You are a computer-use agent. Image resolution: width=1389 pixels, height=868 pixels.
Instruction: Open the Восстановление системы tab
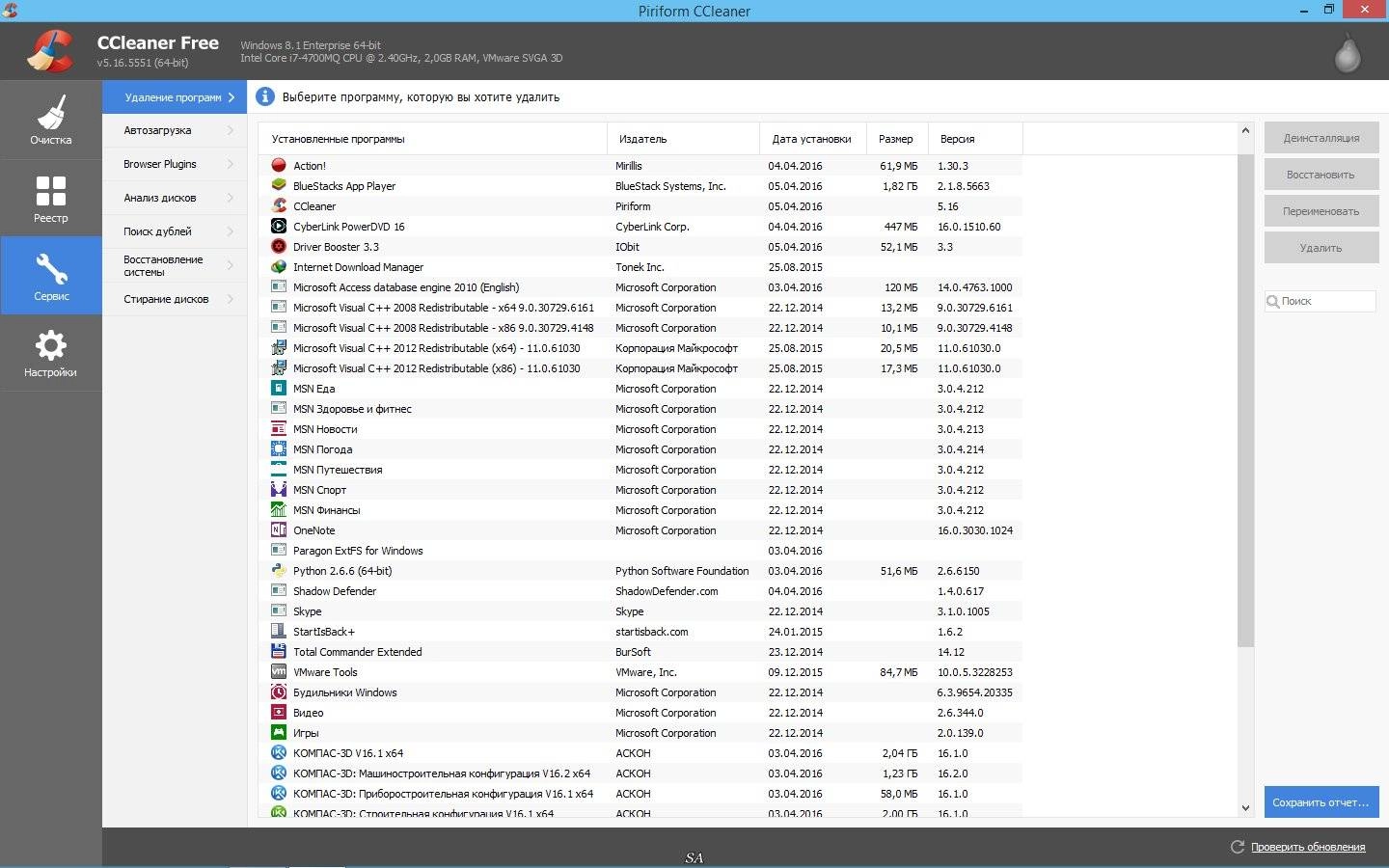pos(175,265)
